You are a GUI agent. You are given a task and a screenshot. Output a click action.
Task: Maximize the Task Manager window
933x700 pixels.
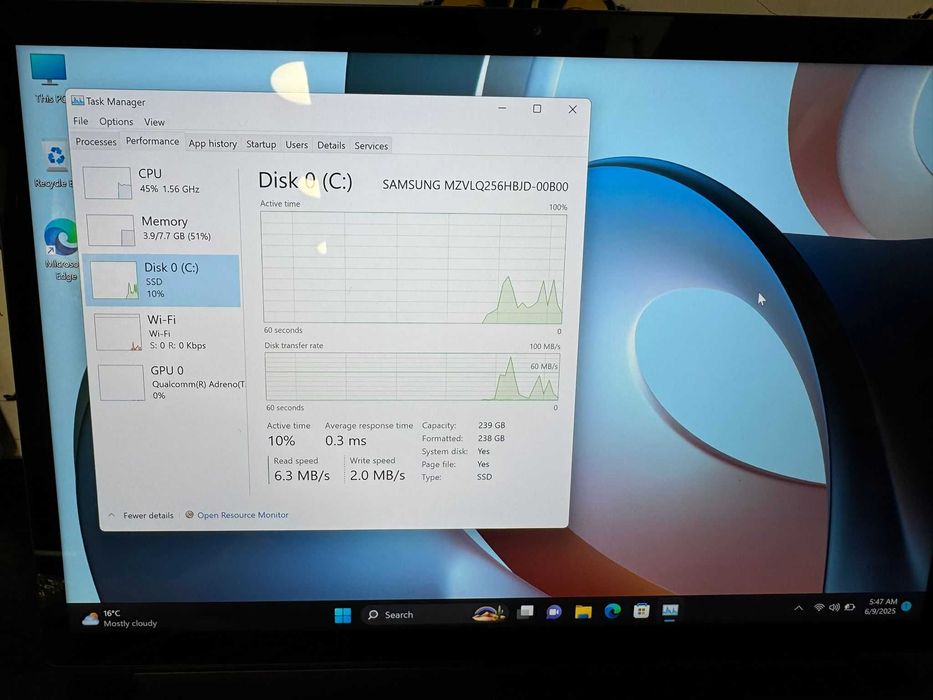pyautogui.click(x=537, y=108)
